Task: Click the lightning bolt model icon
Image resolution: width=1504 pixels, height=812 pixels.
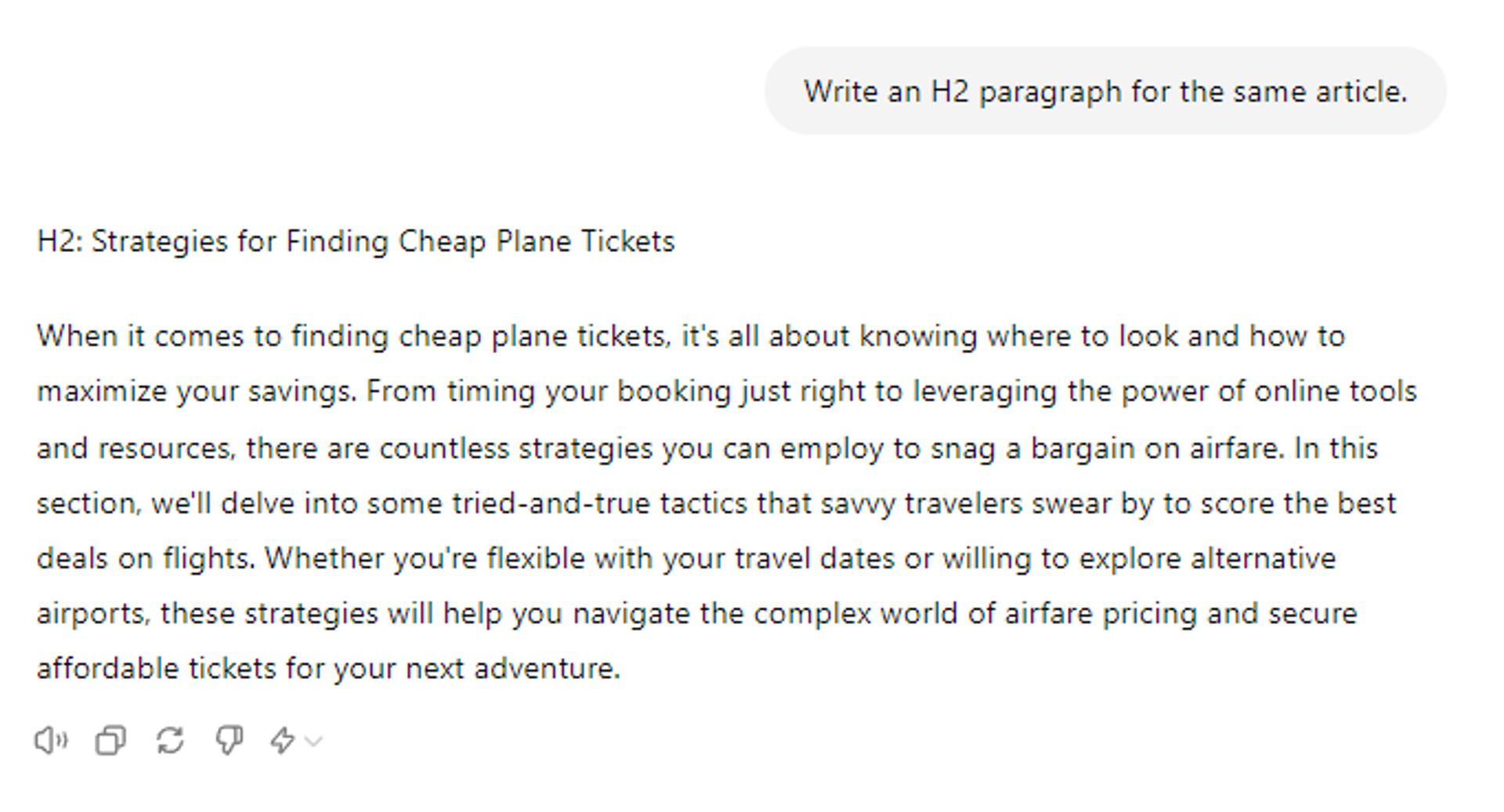Action: click(x=283, y=740)
